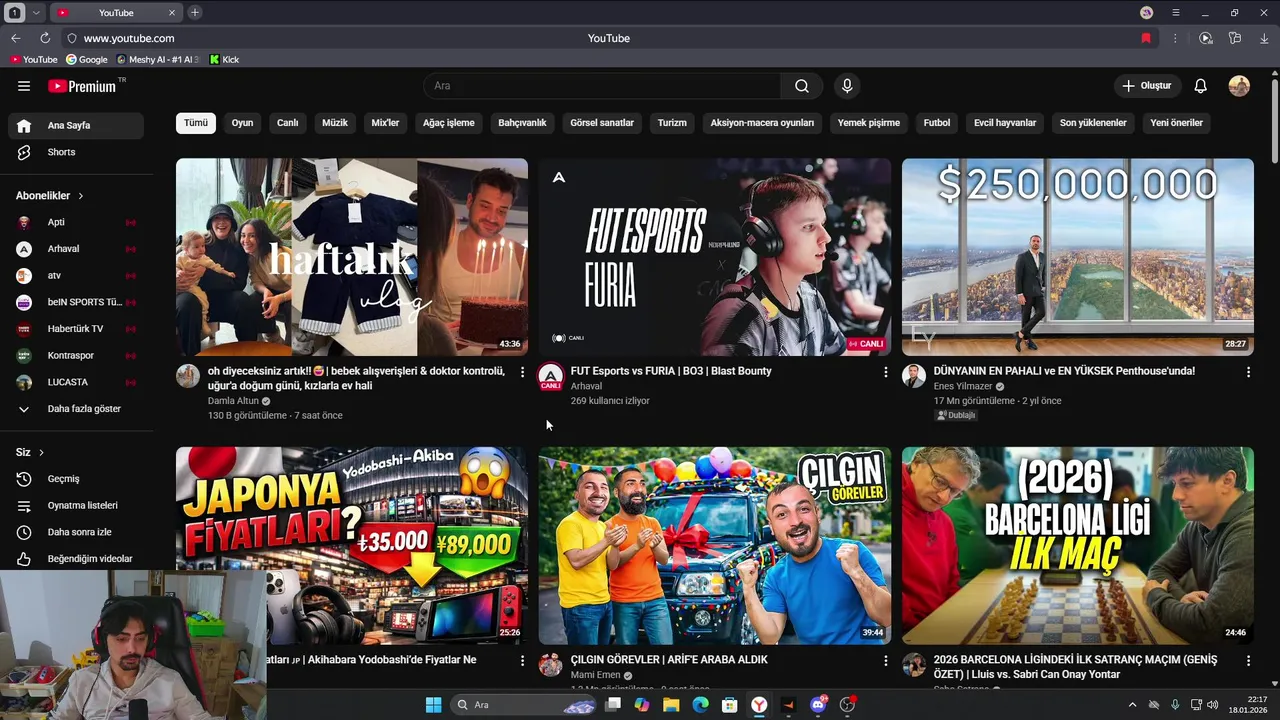1280x720 pixels.
Task: Select the Mix'ler filter chip
Action: click(385, 123)
